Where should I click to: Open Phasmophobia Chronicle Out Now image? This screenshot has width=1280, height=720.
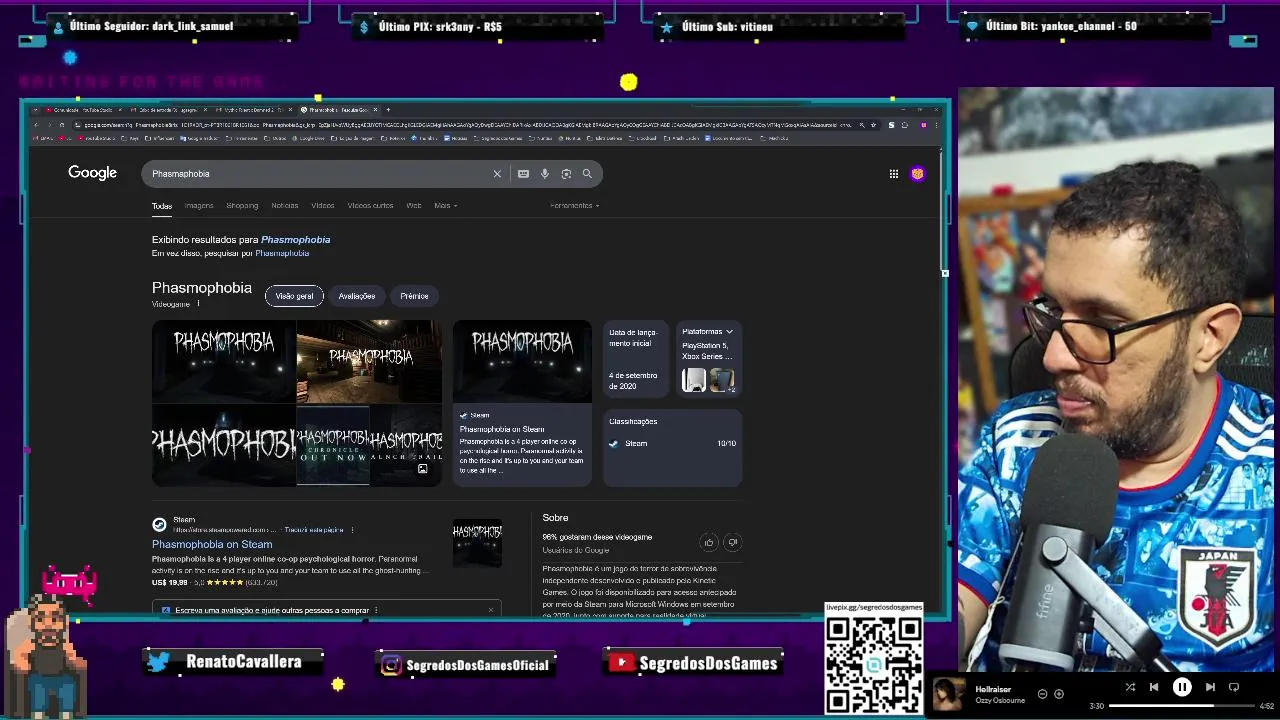333,445
